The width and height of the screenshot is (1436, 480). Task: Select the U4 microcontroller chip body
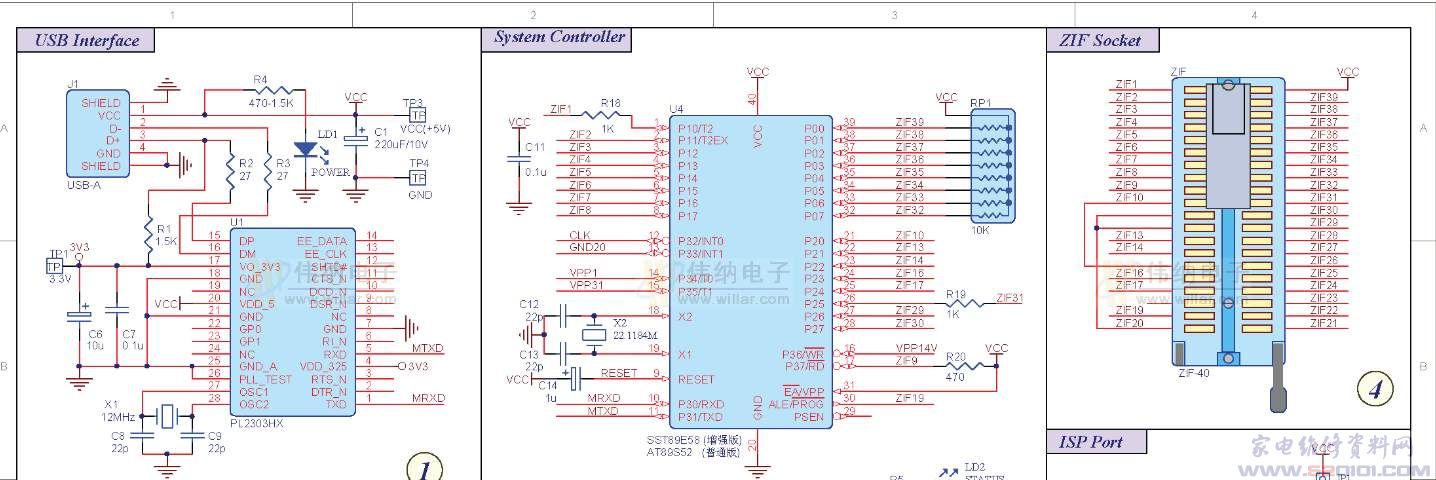tap(750, 271)
